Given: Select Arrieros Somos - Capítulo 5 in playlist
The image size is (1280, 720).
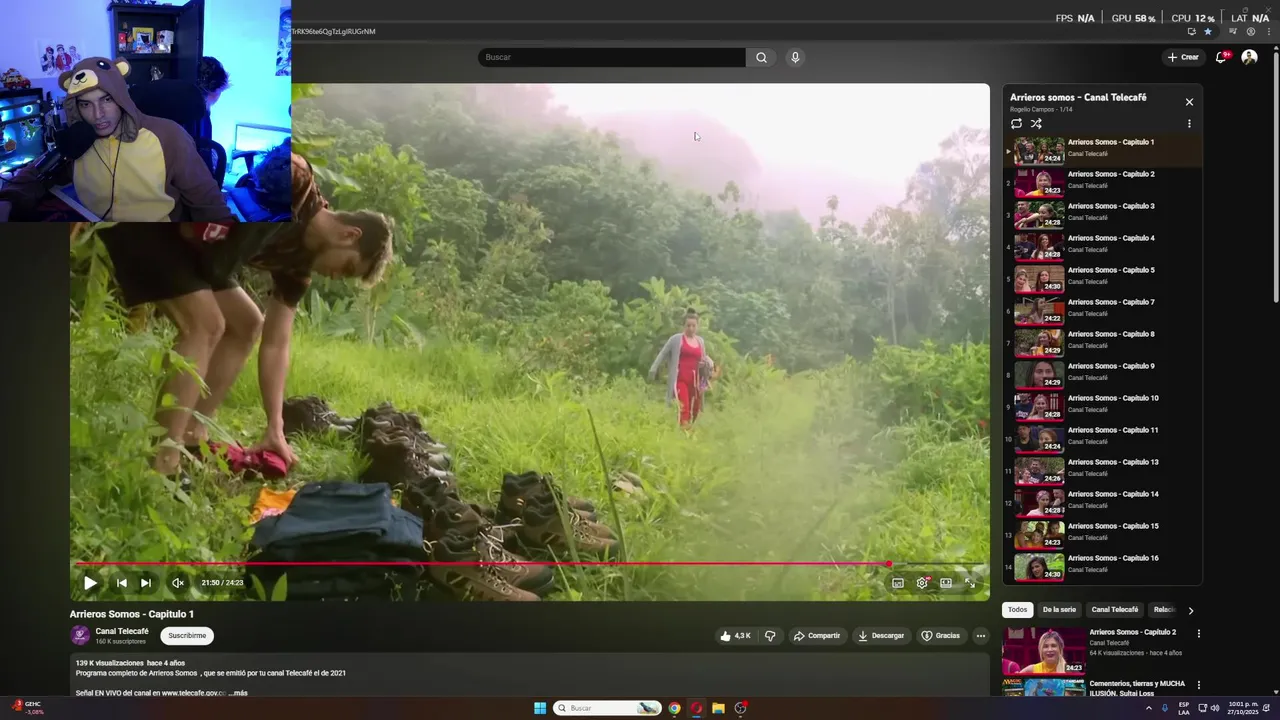Looking at the screenshot, I should [x=1103, y=278].
